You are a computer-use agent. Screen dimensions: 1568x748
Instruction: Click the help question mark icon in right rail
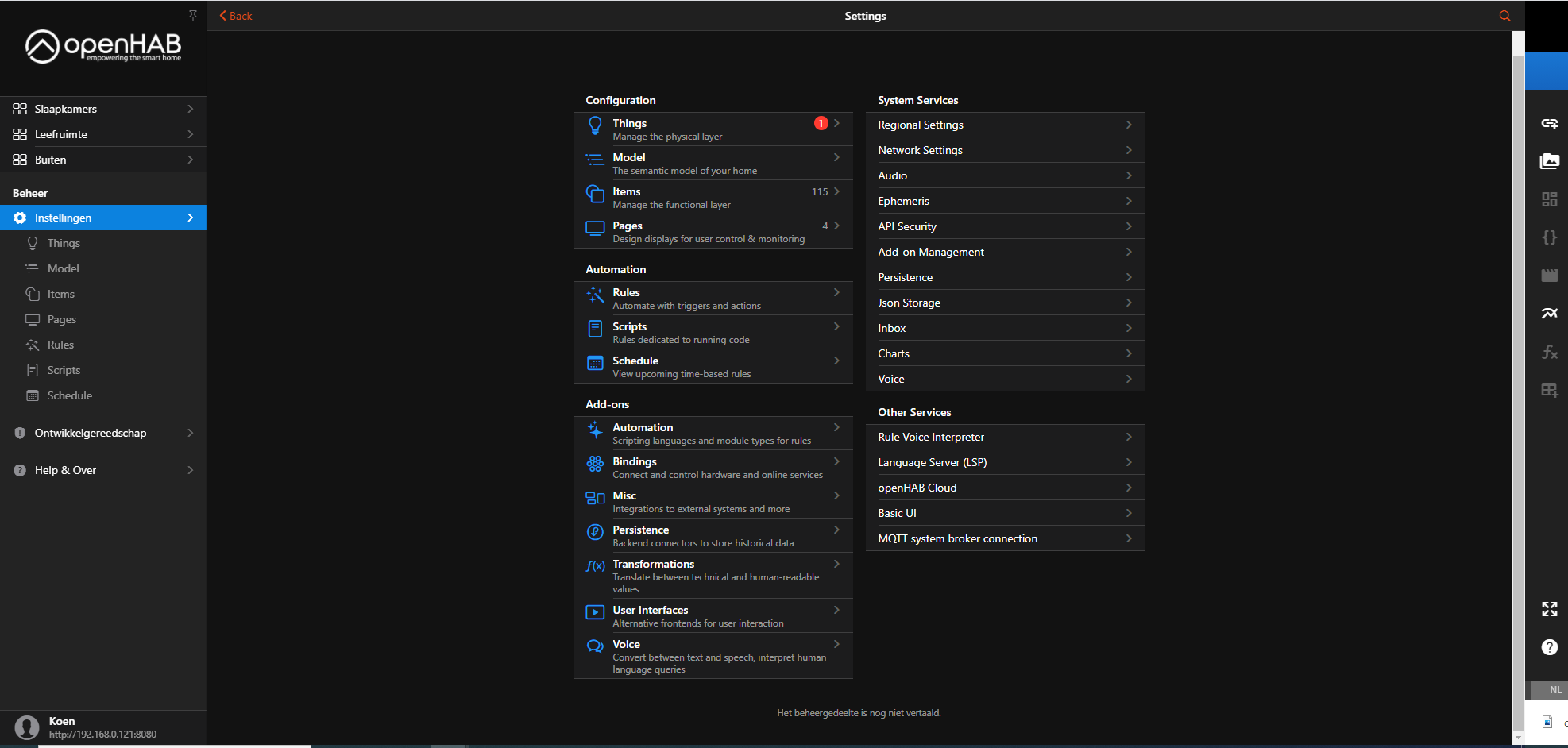pos(1549,647)
